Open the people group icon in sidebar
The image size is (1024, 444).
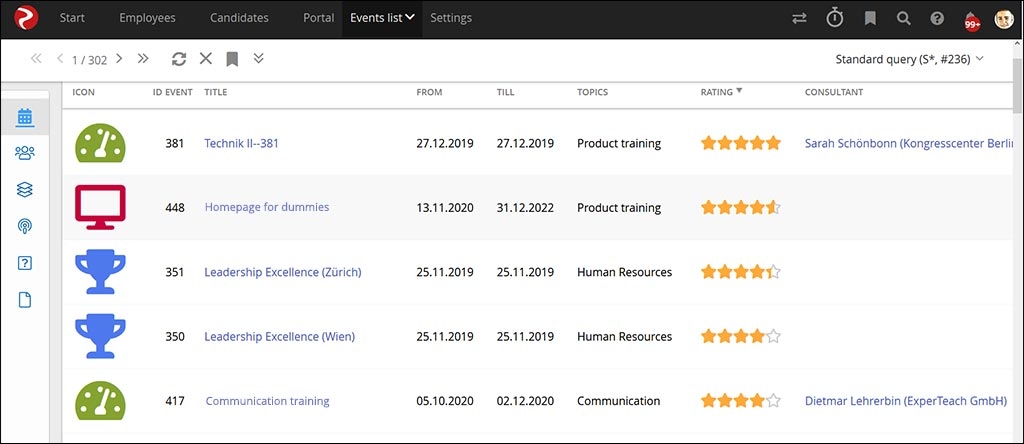tap(25, 153)
